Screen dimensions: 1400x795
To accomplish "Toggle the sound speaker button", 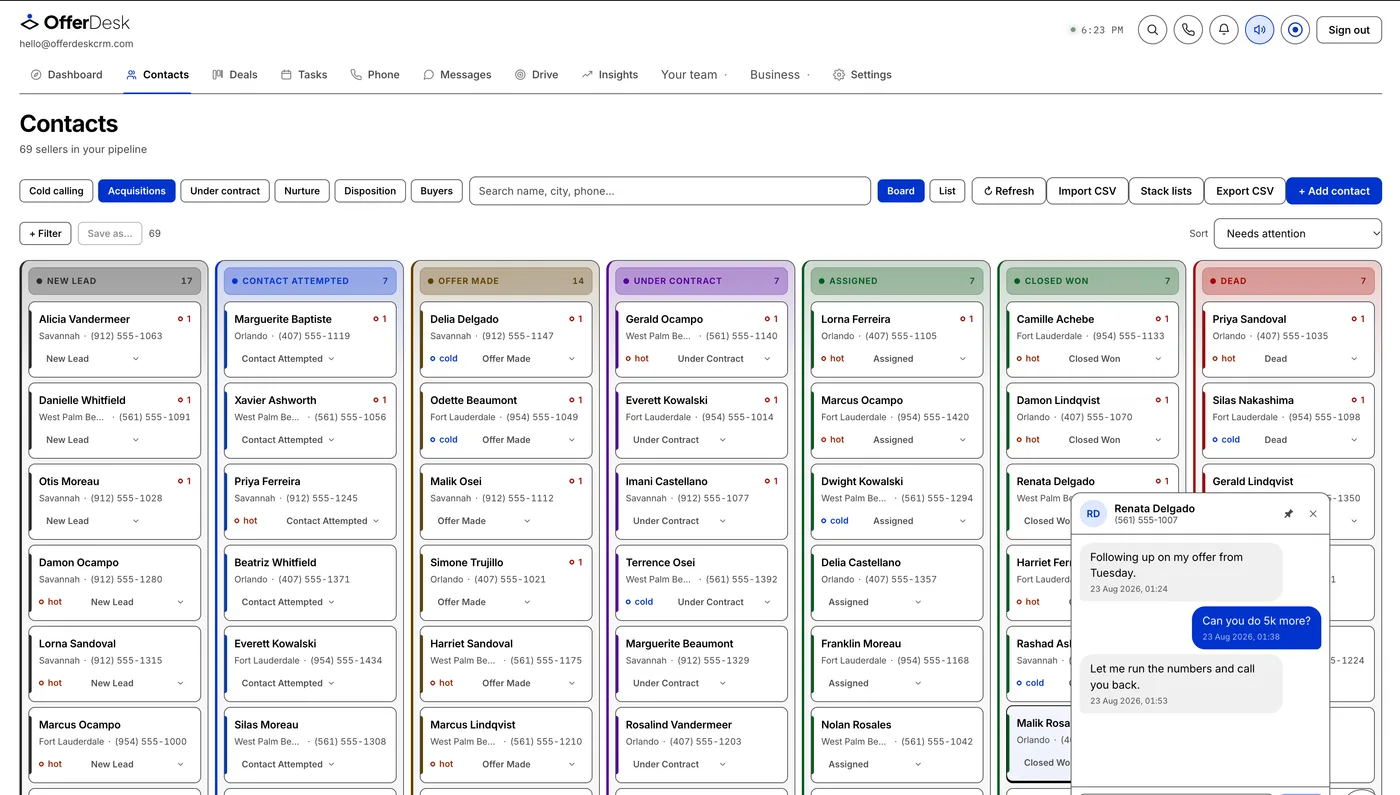I will [1260, 30].
